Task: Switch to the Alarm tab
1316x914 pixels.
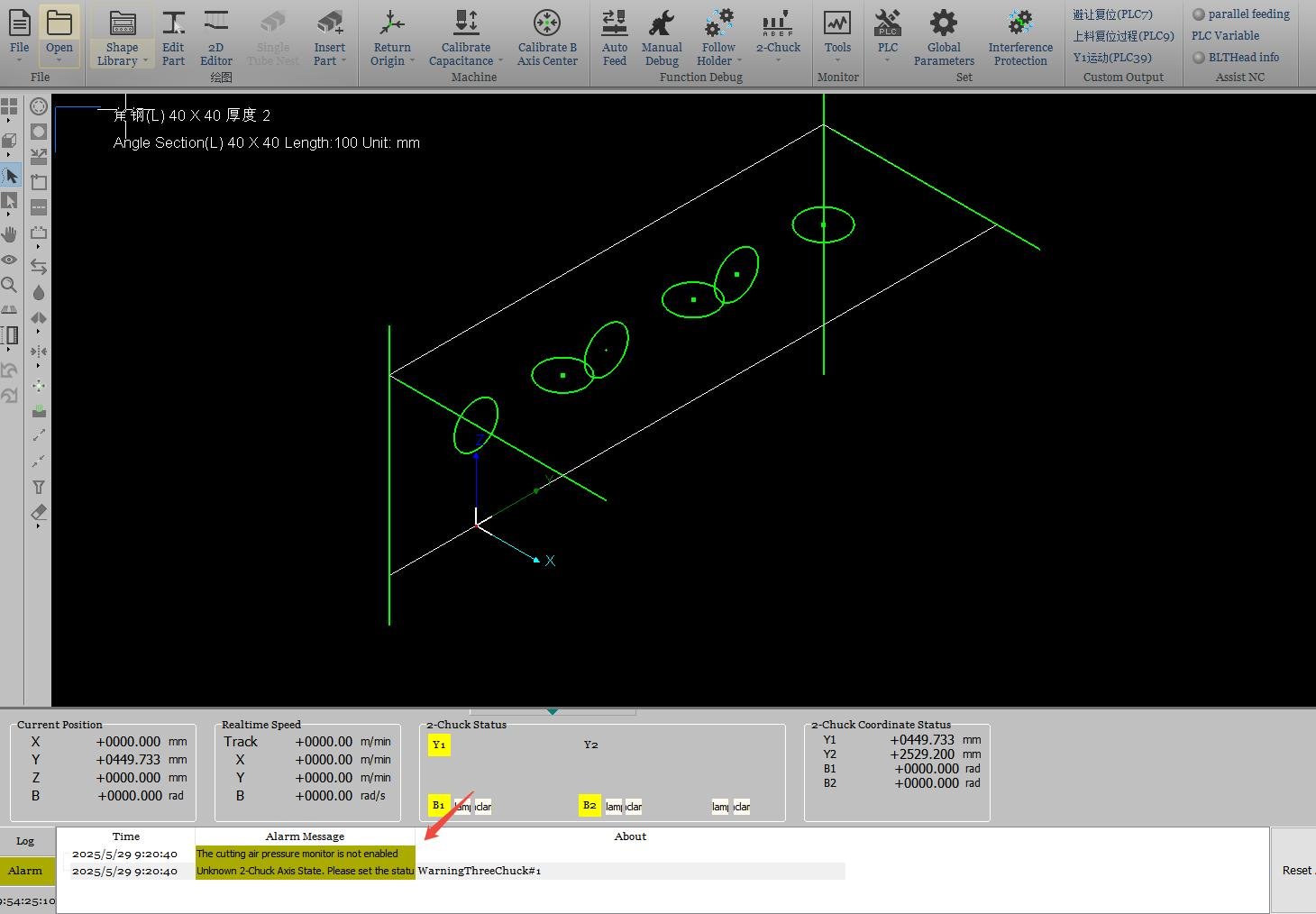Action: (x=25, y=871)
